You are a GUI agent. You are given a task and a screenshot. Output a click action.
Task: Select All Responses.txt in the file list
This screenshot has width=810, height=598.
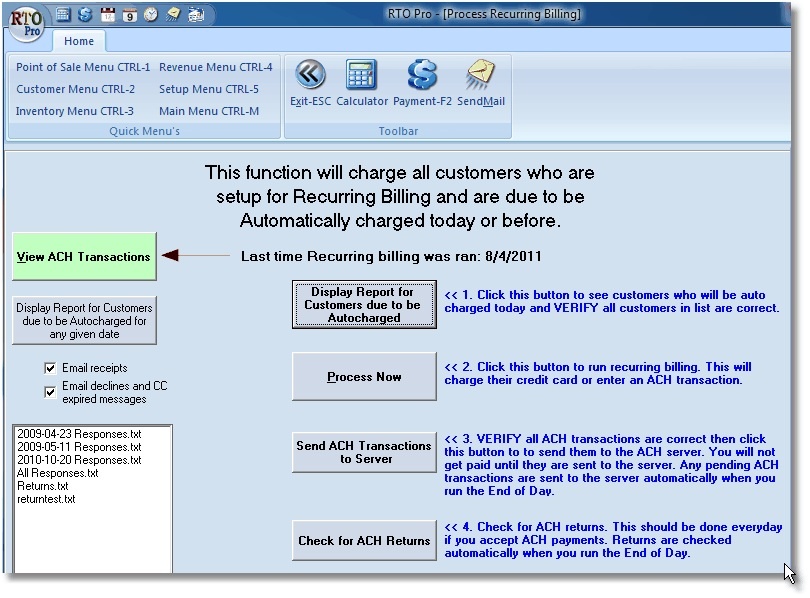[57, 473]
